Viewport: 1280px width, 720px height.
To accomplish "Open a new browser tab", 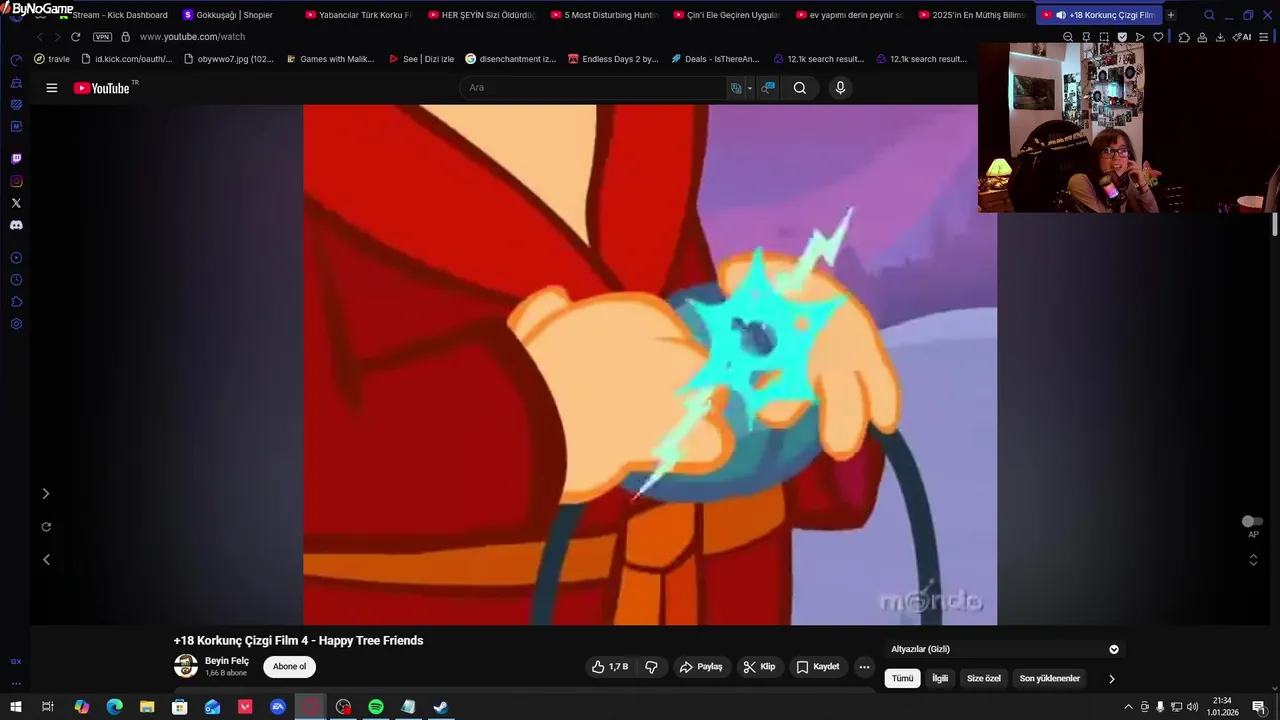I will [1171, 15].
